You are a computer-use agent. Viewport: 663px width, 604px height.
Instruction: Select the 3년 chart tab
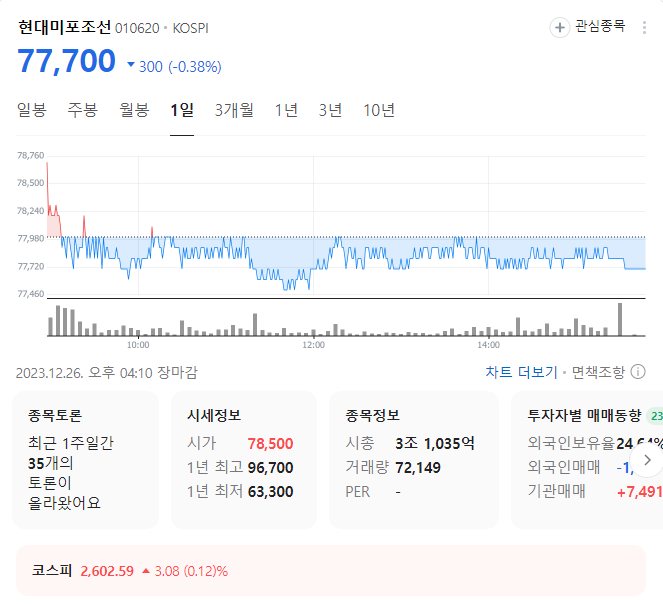[x=330, y=110]
